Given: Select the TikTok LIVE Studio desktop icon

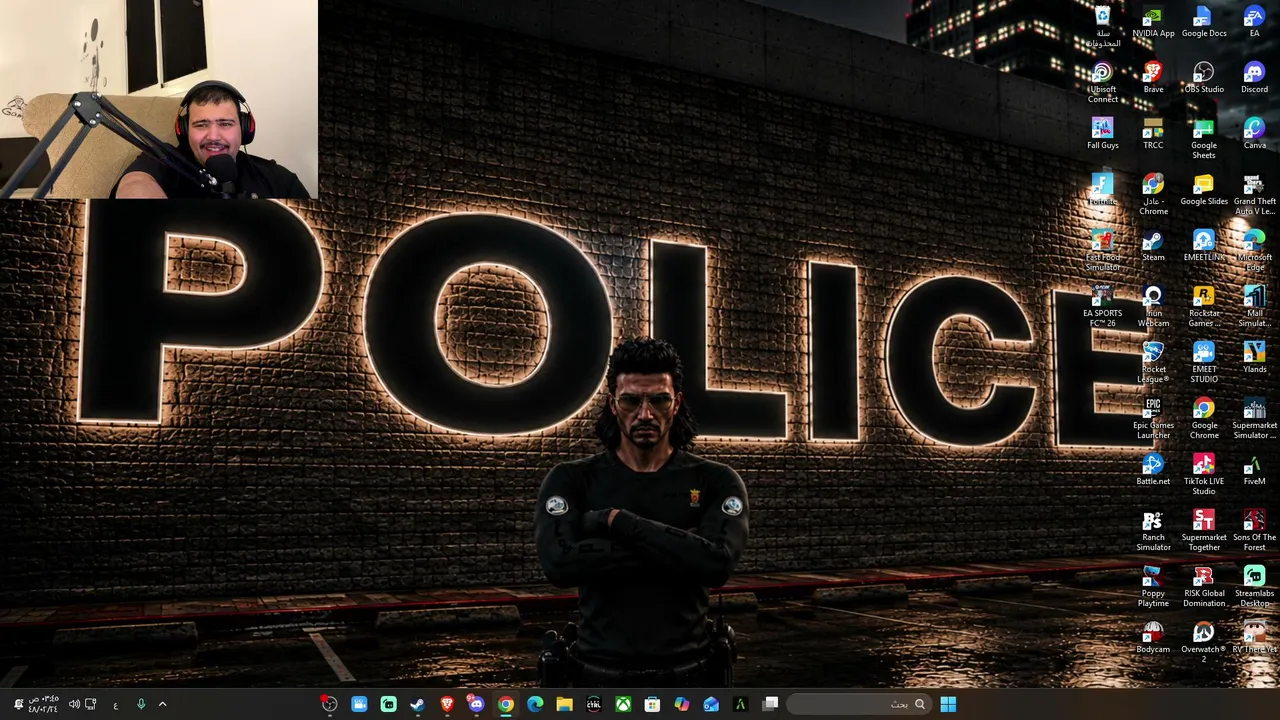Looking at the screenshot, I should [1204, 475].
